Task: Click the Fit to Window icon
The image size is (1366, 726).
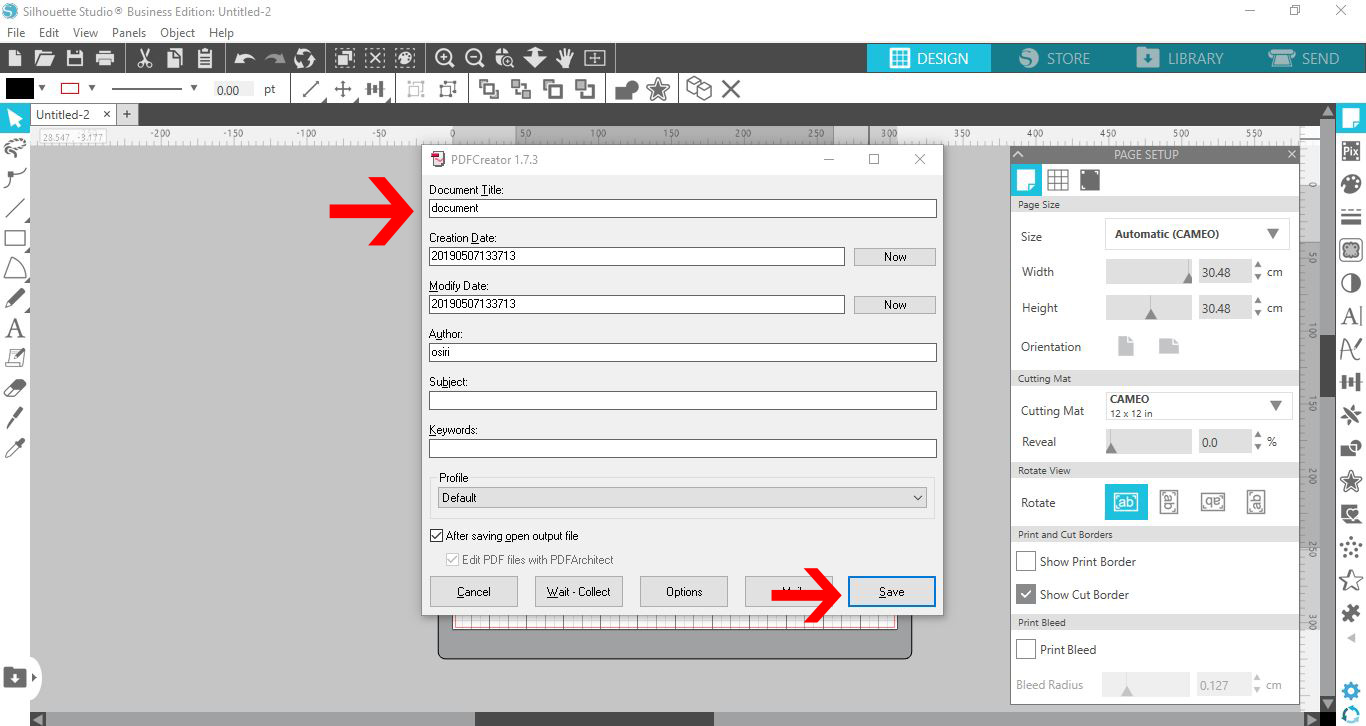Action: (595, 58)
